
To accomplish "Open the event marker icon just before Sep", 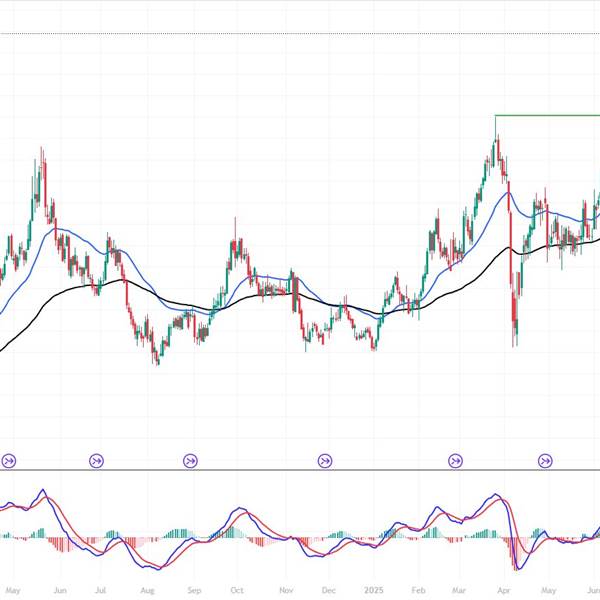I will pyautogui.click(x=191, y=461).
